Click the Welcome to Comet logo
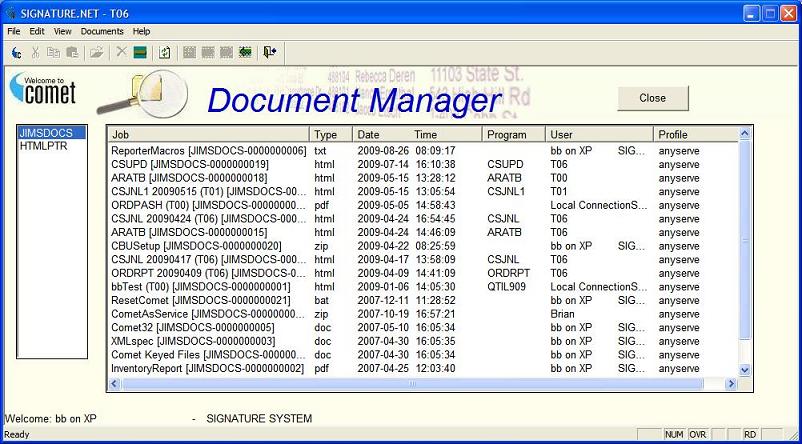This screenshot has height=444, width=802. click(x=43, y=88)
